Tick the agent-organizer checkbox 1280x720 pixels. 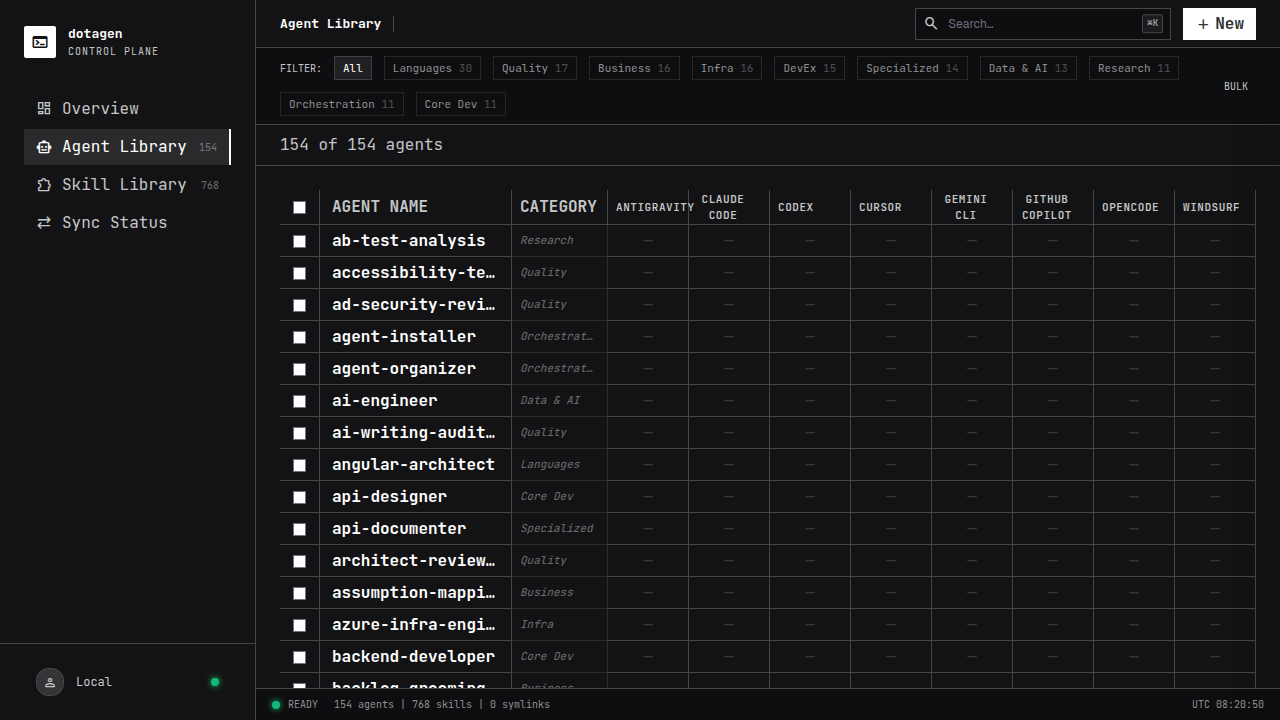(x=299, y=369)
